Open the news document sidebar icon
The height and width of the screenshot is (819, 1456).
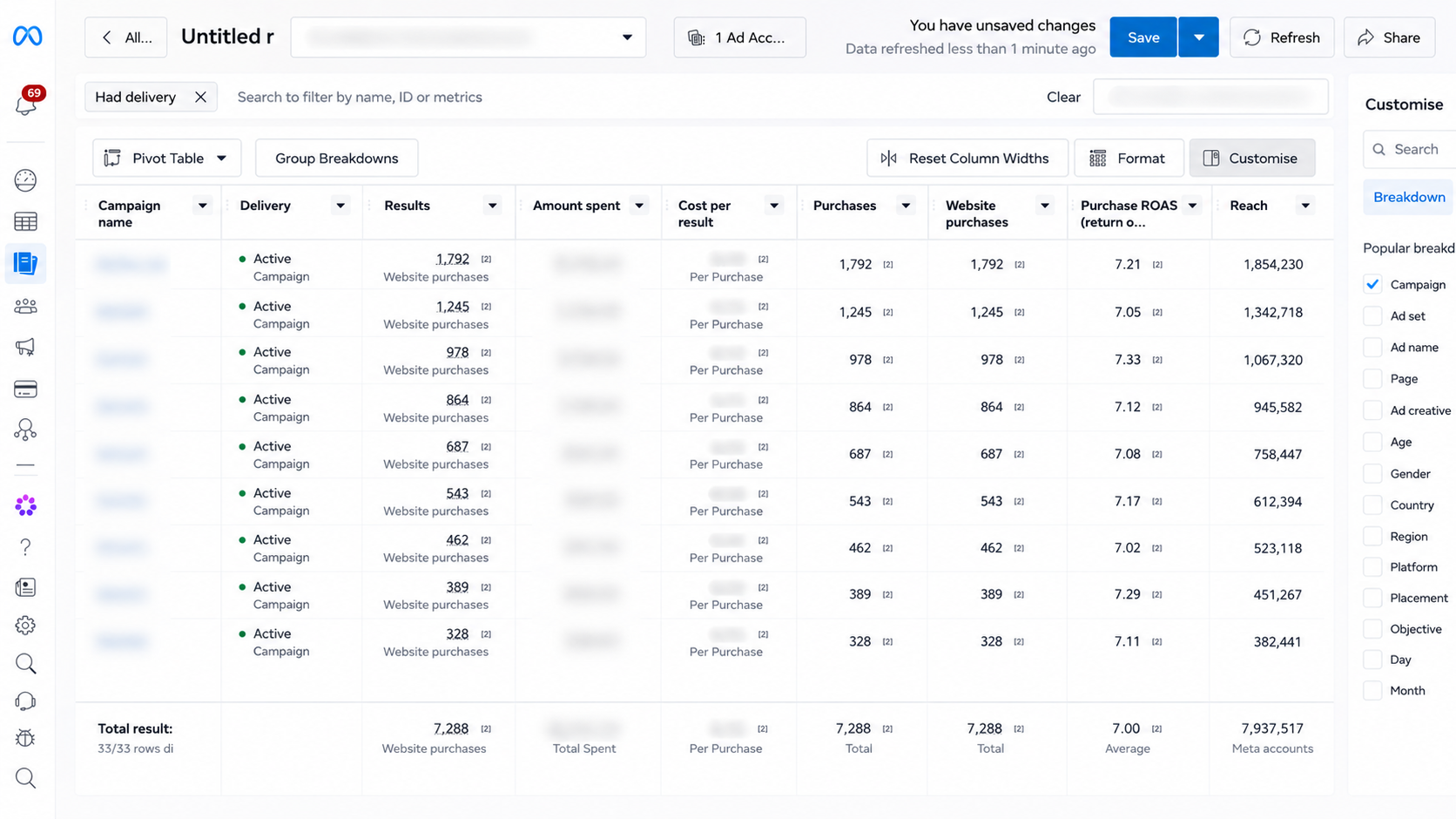pos(25,587)
